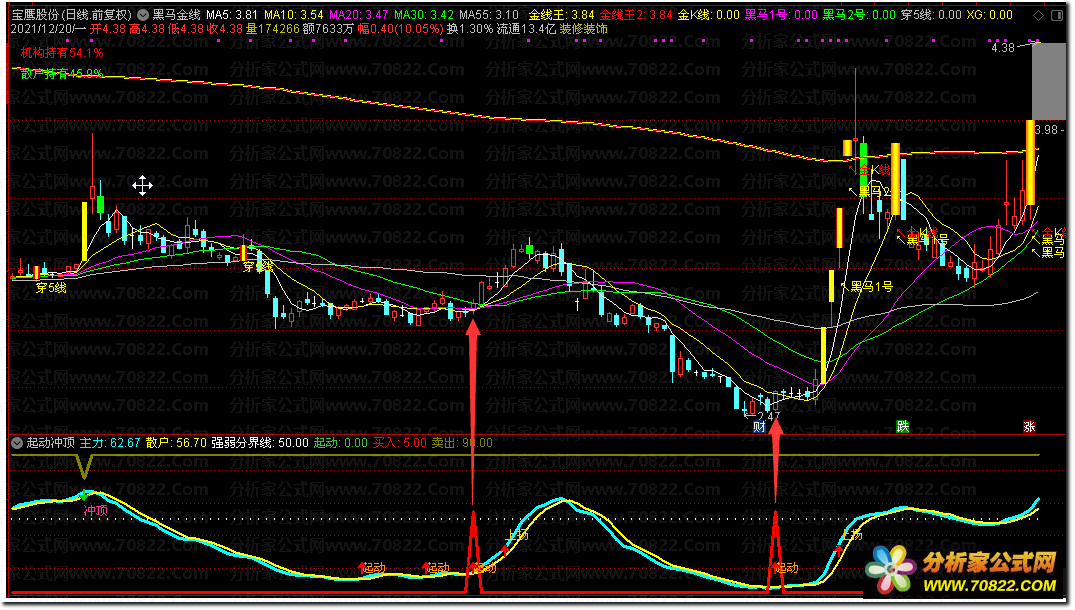Click the turnover 额7633万 value
This screenshot has width=1075, height=610.
pos(328,29)
